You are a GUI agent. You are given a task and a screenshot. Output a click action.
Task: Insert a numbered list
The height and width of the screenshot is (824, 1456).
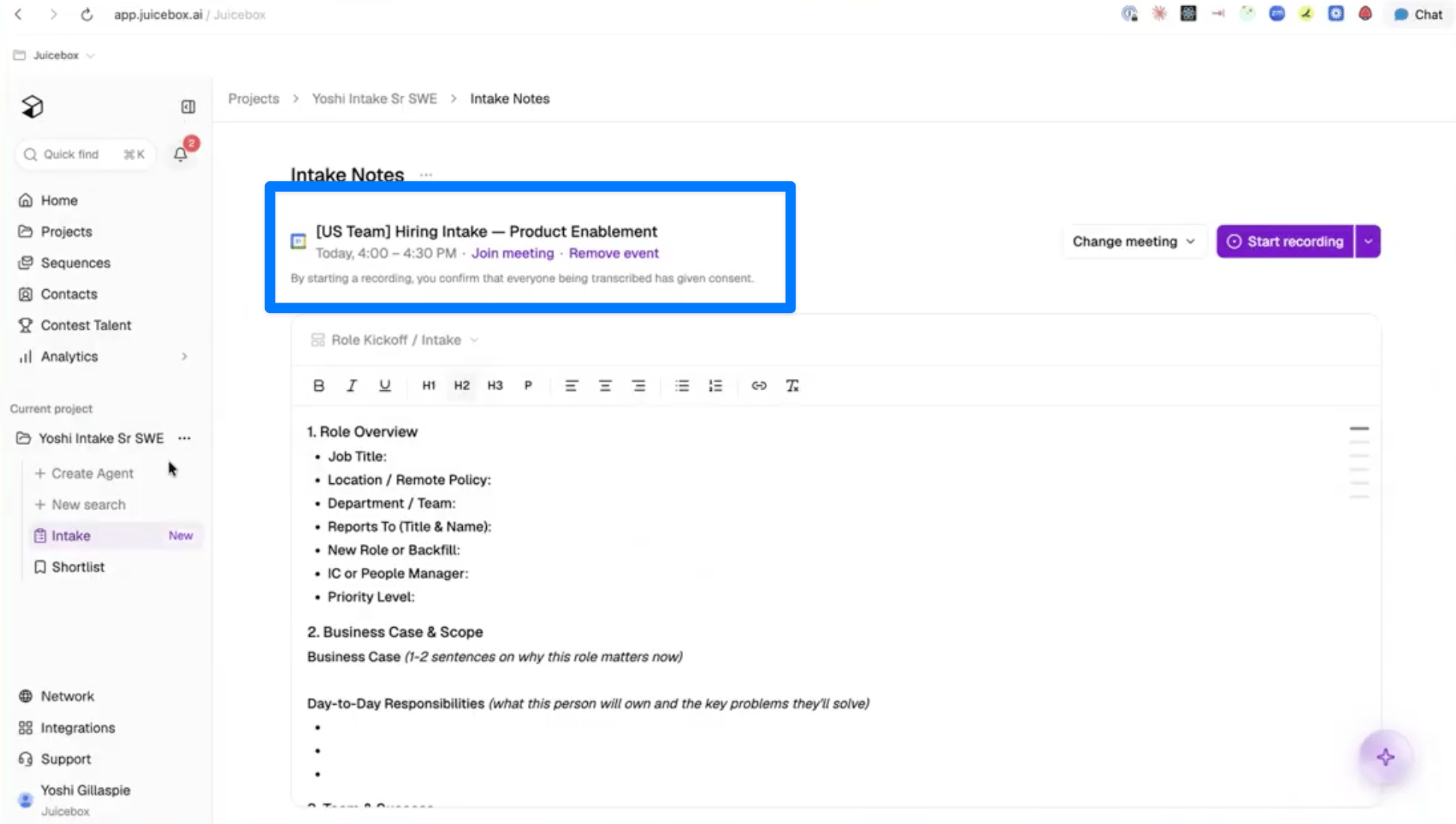point(715,386)
